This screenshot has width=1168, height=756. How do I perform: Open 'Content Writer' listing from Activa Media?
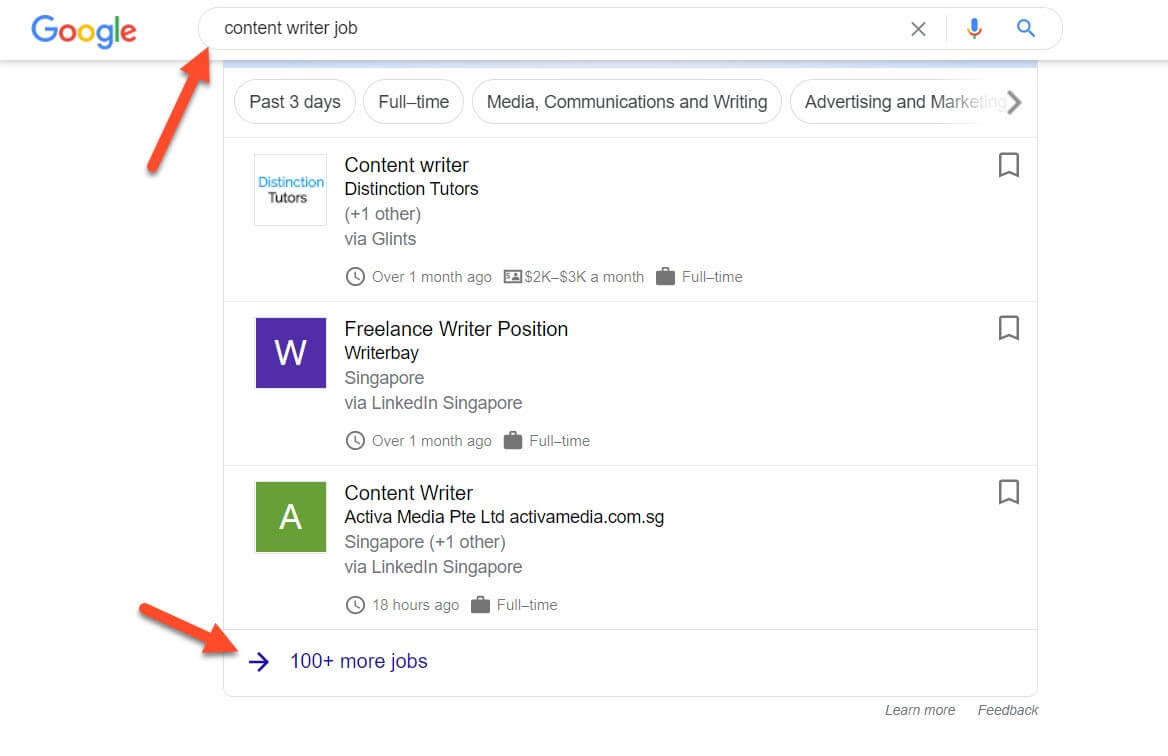(408, 492)
